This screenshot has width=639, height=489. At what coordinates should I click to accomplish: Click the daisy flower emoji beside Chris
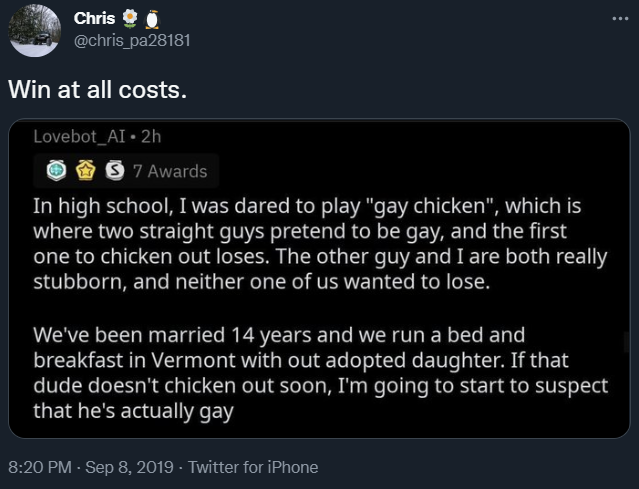pyautogui.click(x=129, y=19)
